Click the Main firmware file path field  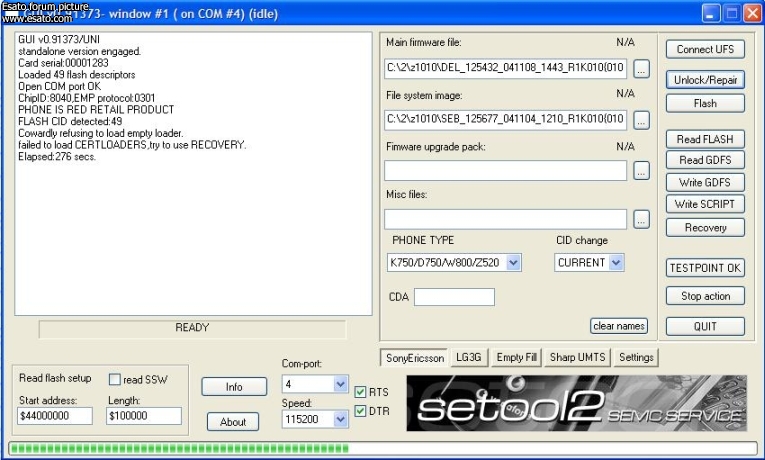point(505,68)
